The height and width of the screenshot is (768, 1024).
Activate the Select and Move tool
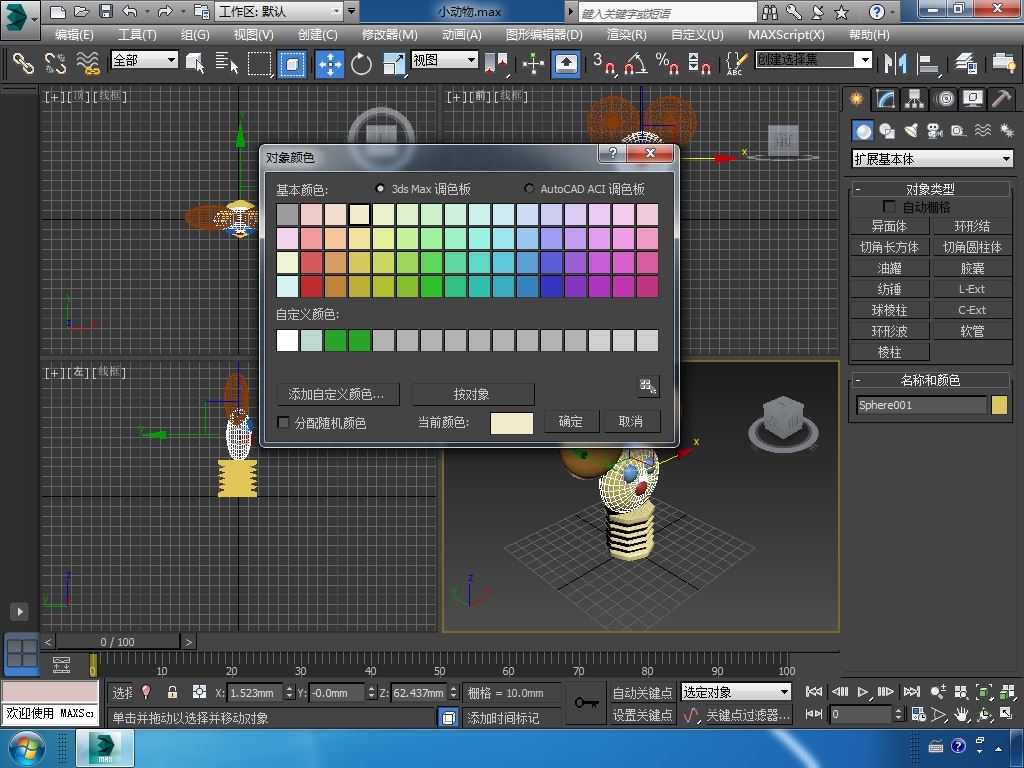tap(330, 63)
